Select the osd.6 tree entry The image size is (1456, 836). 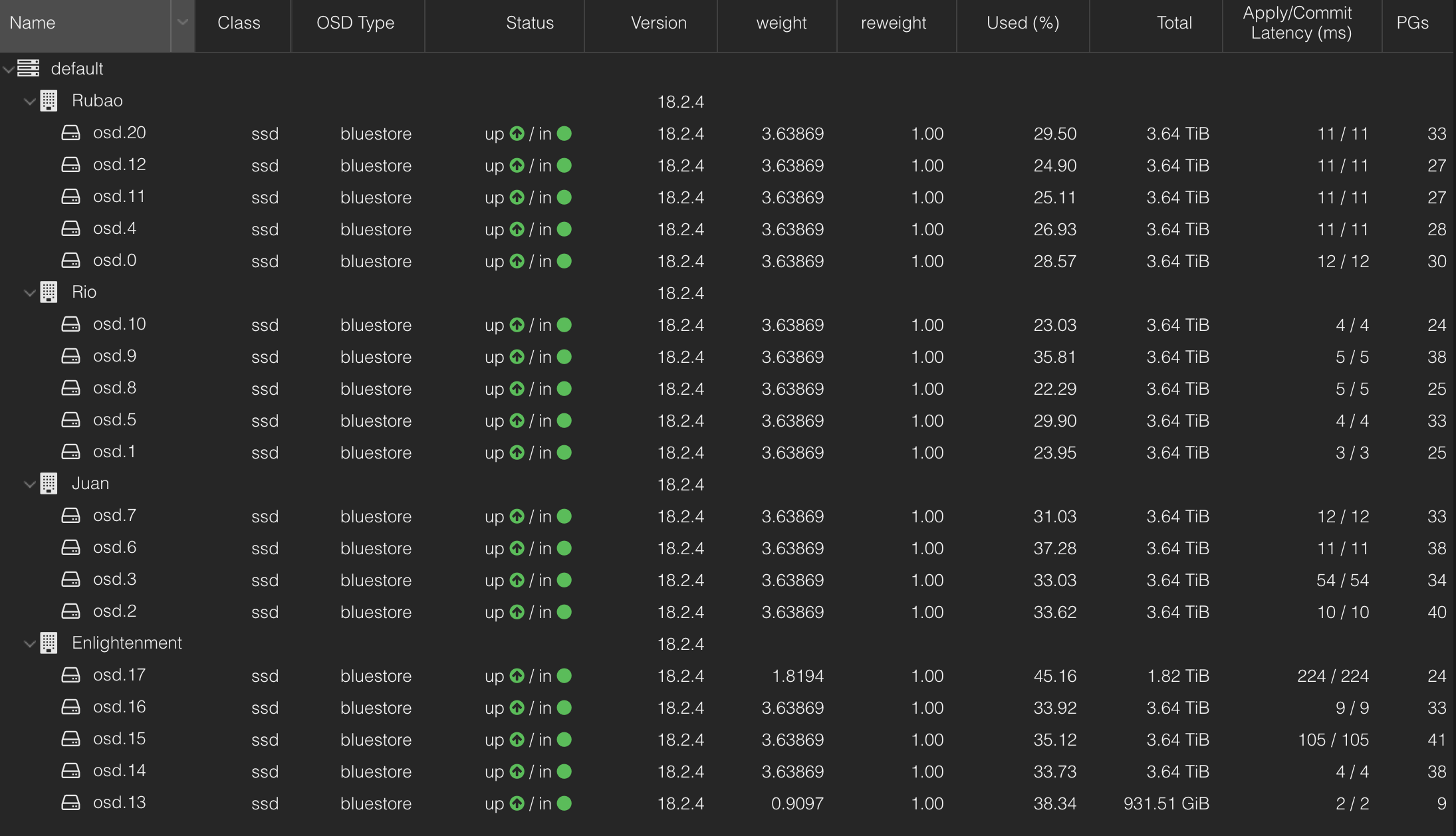click(x=114, y=548)
